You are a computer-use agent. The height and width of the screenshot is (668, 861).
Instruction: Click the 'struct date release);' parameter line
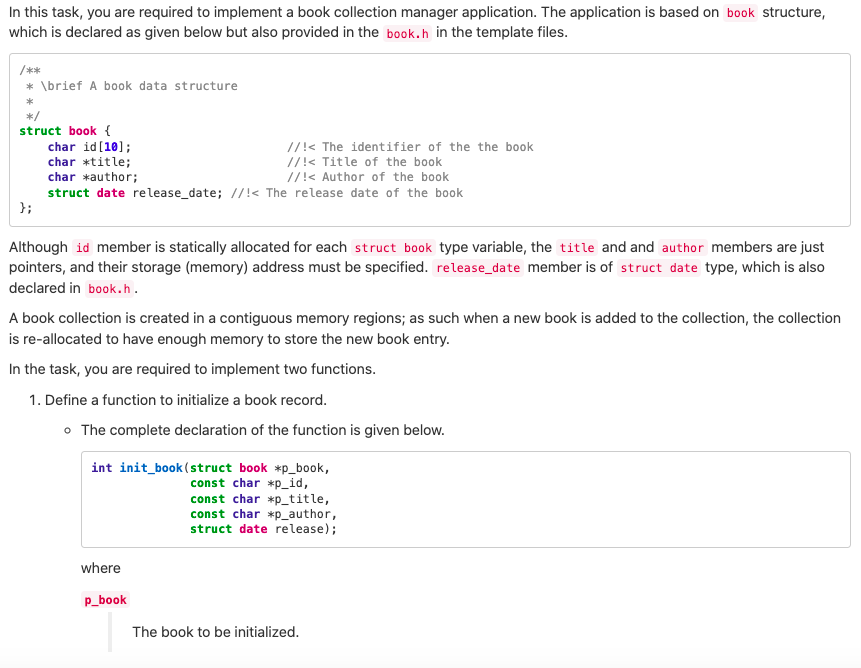tap(264, 529)
